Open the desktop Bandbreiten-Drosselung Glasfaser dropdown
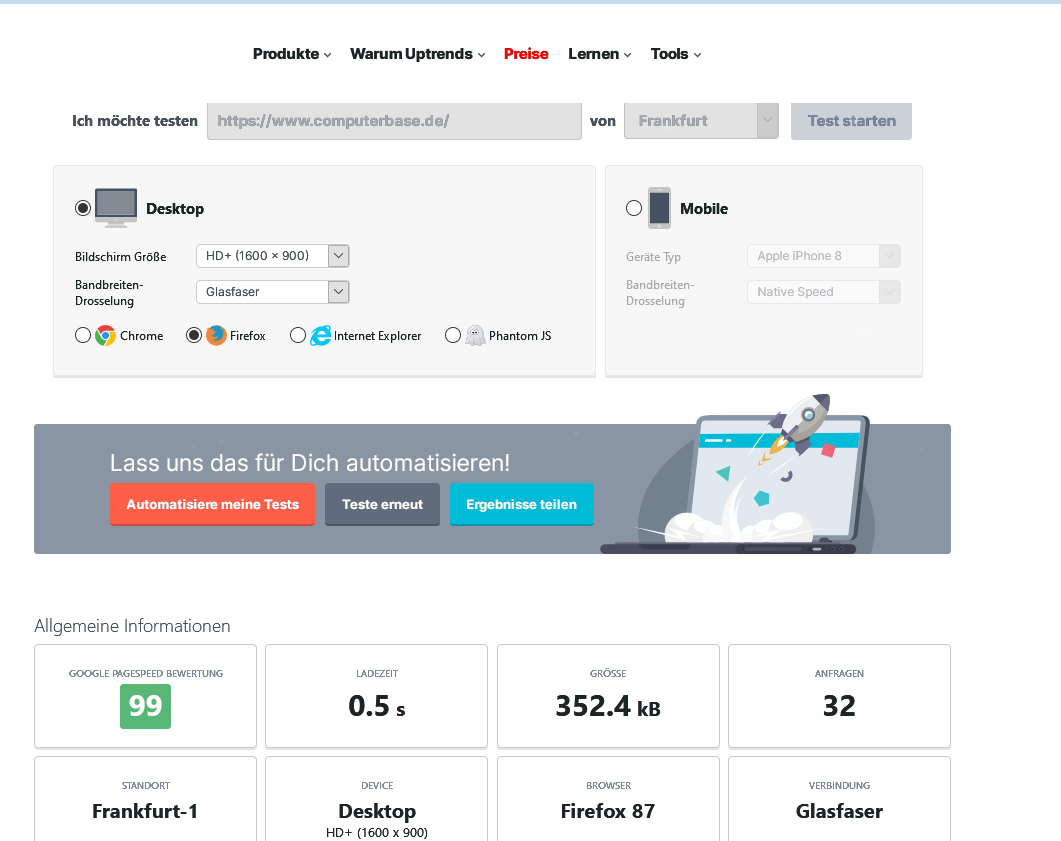The width and height of the screenshot is (1061, 841). (273, 292)
